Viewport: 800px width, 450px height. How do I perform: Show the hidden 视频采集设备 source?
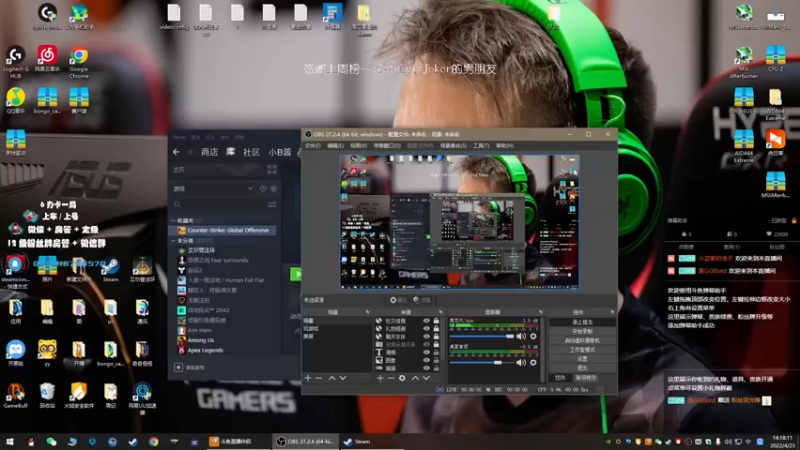[x=426, y=344]
